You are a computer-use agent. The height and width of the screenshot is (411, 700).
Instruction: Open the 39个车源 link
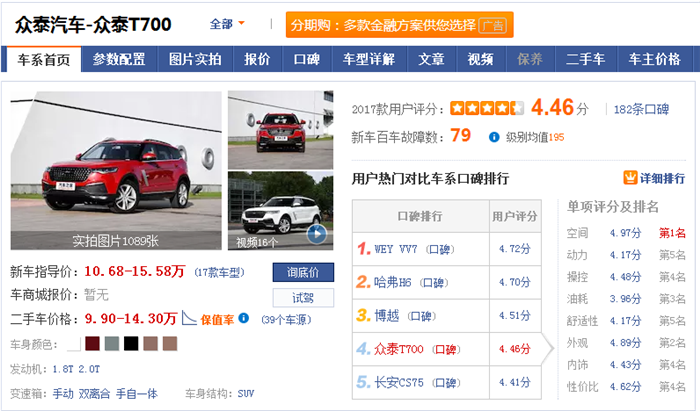286,320
